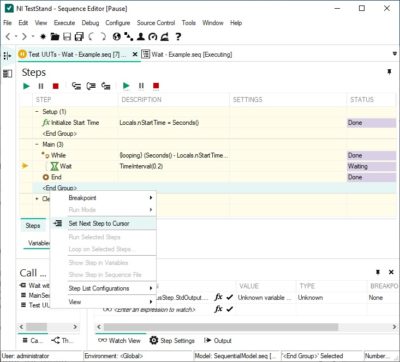The image size is (400, 362).
Task: Toggle the pin on the Steps pane
Action: point(389,72)
